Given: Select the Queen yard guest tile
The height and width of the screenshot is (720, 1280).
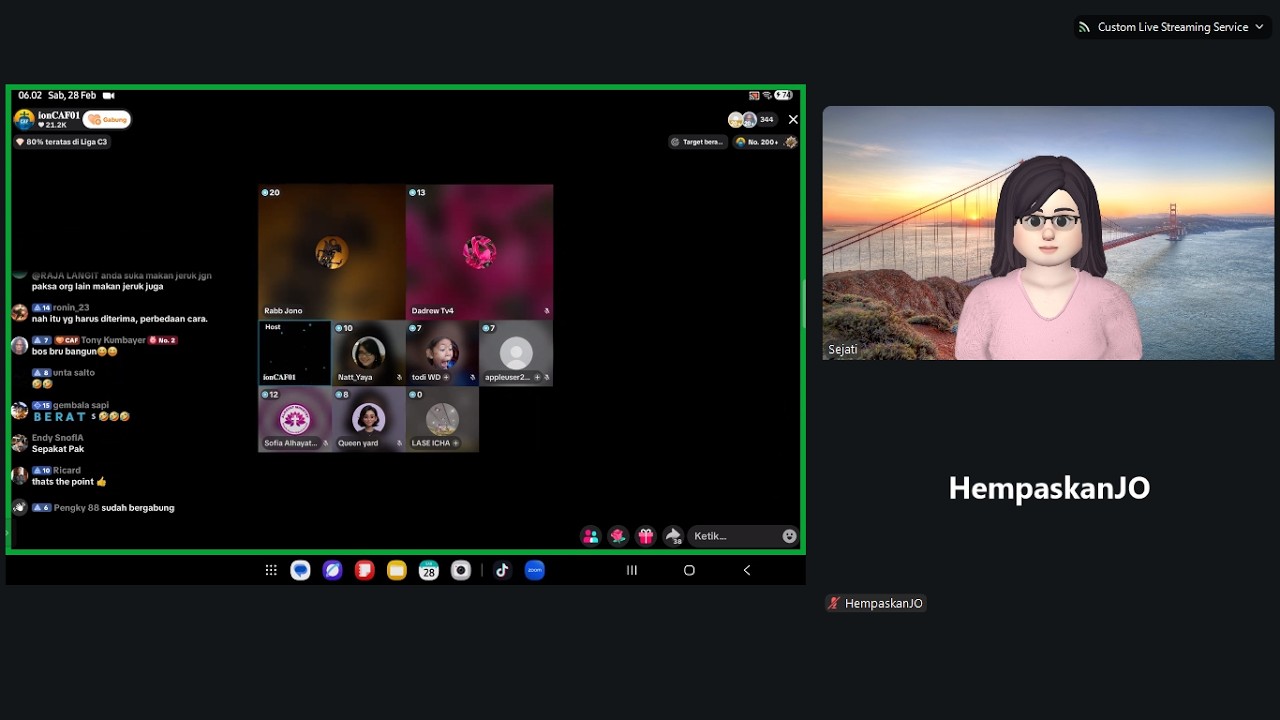Looking at the screenshot, I should pyautogui.click(x=368, y=420).
